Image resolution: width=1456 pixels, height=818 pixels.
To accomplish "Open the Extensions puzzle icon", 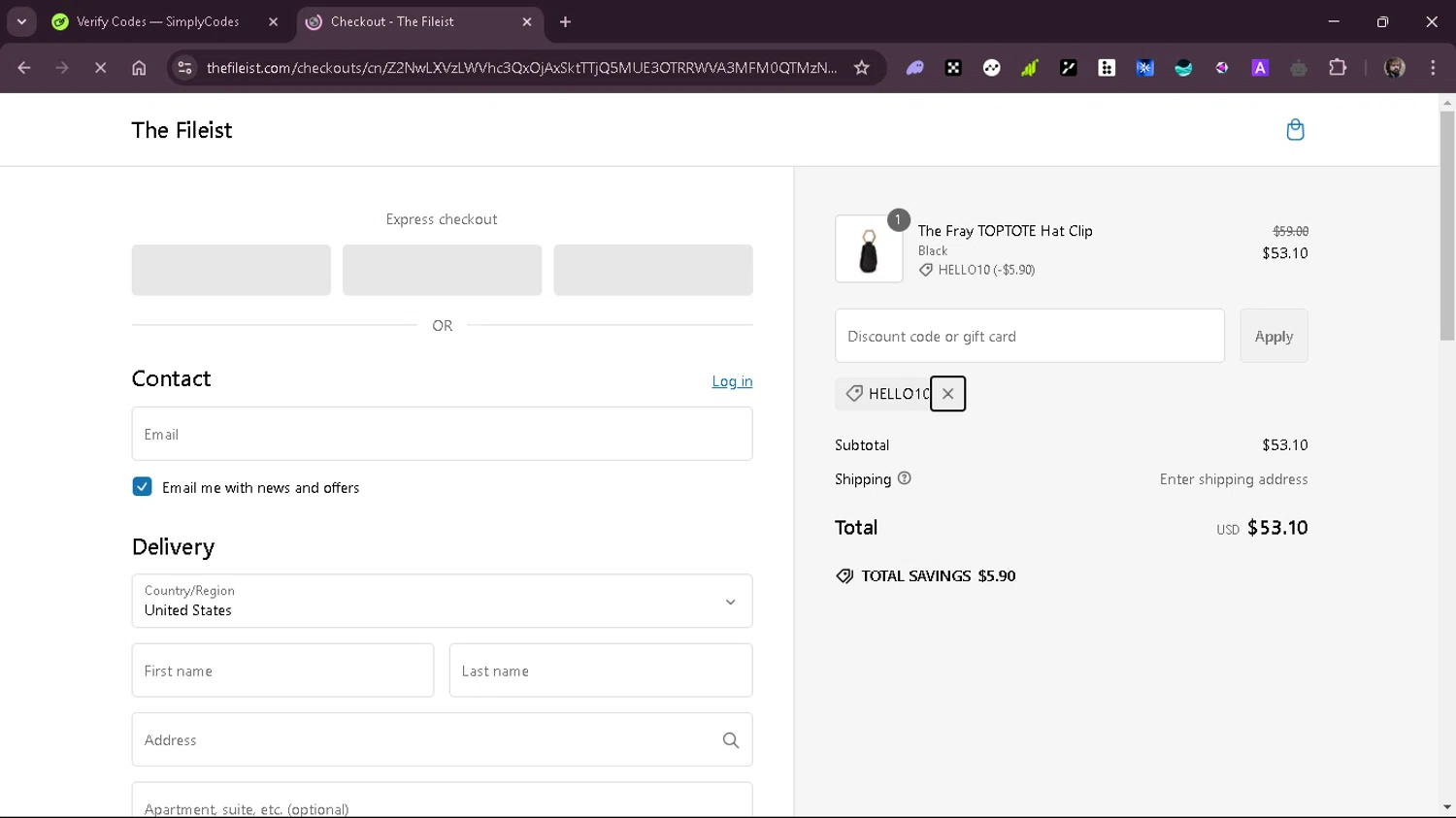I will pos(1338,68).
